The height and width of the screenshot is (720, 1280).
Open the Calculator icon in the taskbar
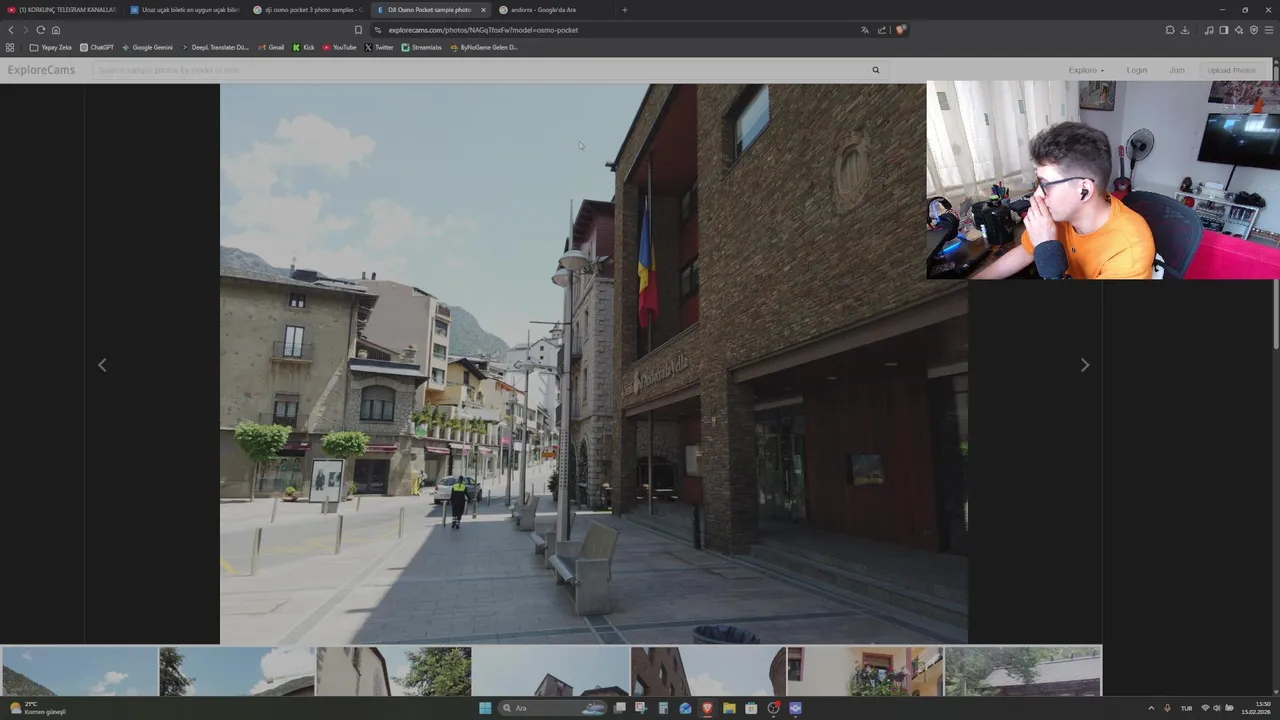tap(663, 708)
